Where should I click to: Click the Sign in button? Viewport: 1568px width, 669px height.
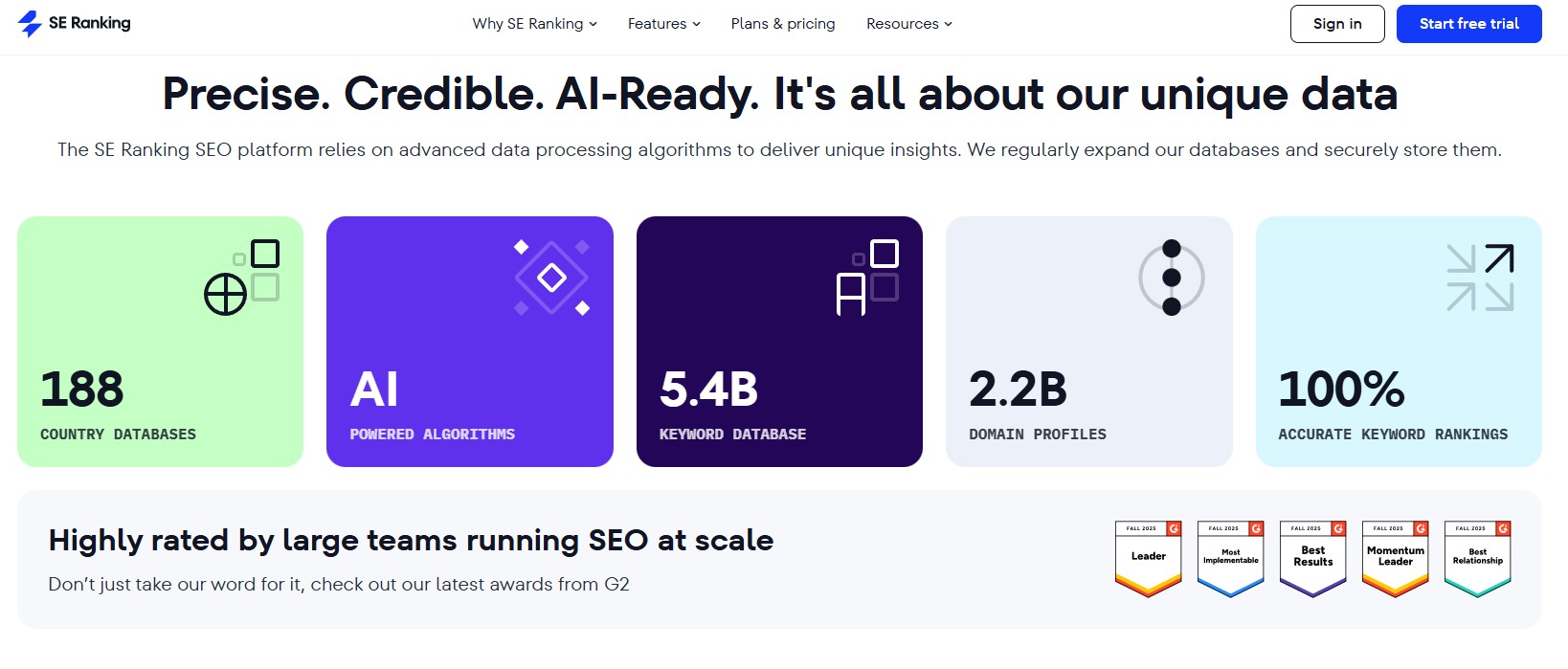tap(1336, 24)
